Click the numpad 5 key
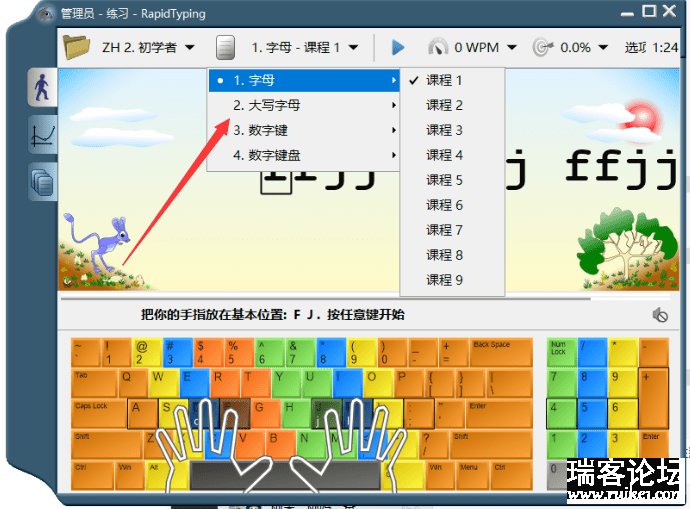690x509 pixels. point(592,414)
